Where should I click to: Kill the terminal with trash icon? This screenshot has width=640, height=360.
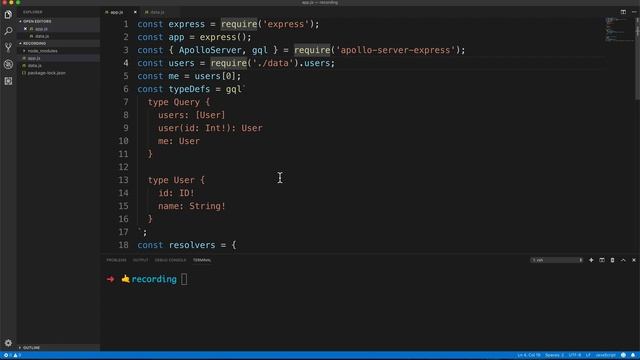pos(612,260)
